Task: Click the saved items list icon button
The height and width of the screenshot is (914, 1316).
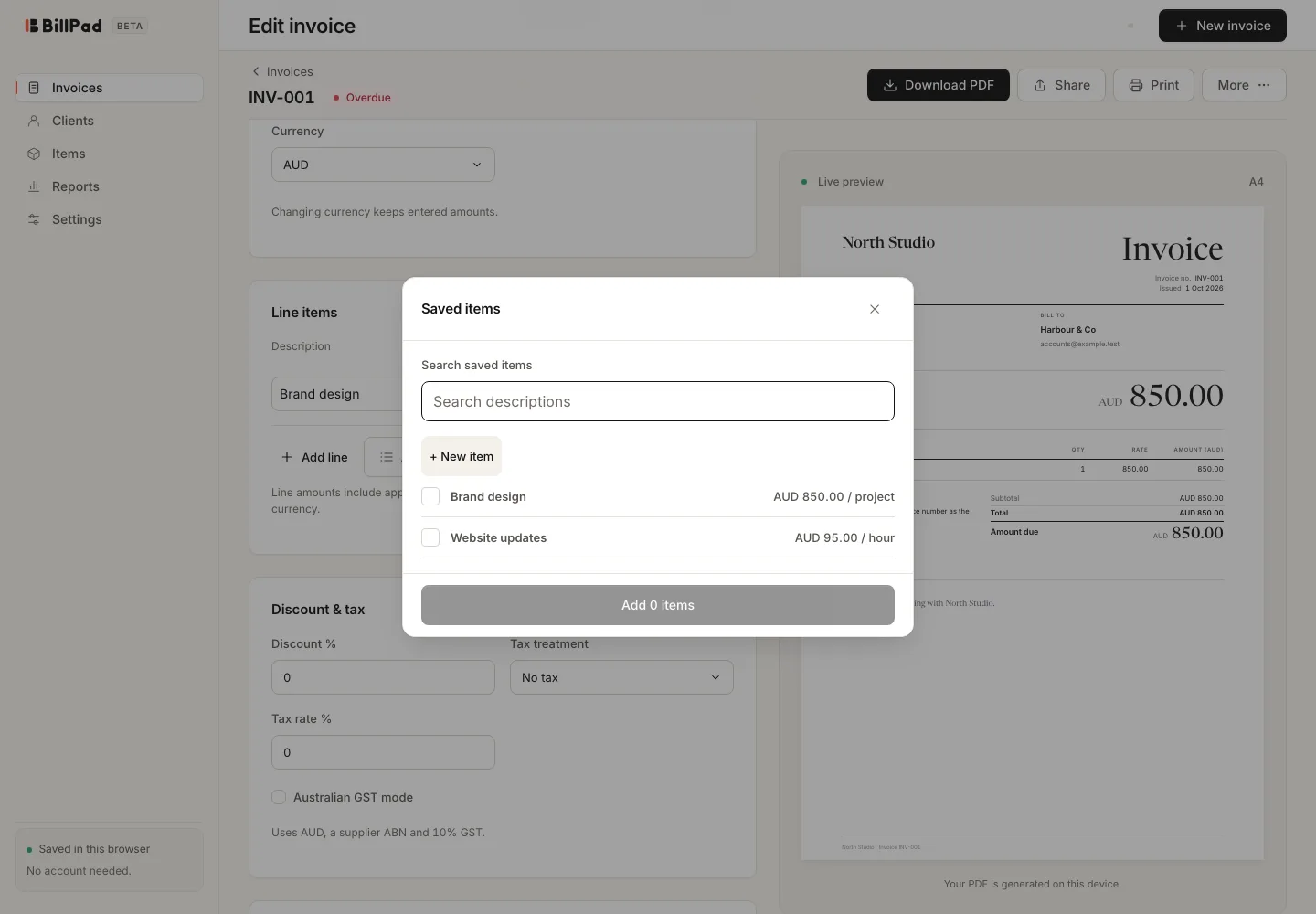Action: [386, 457]
